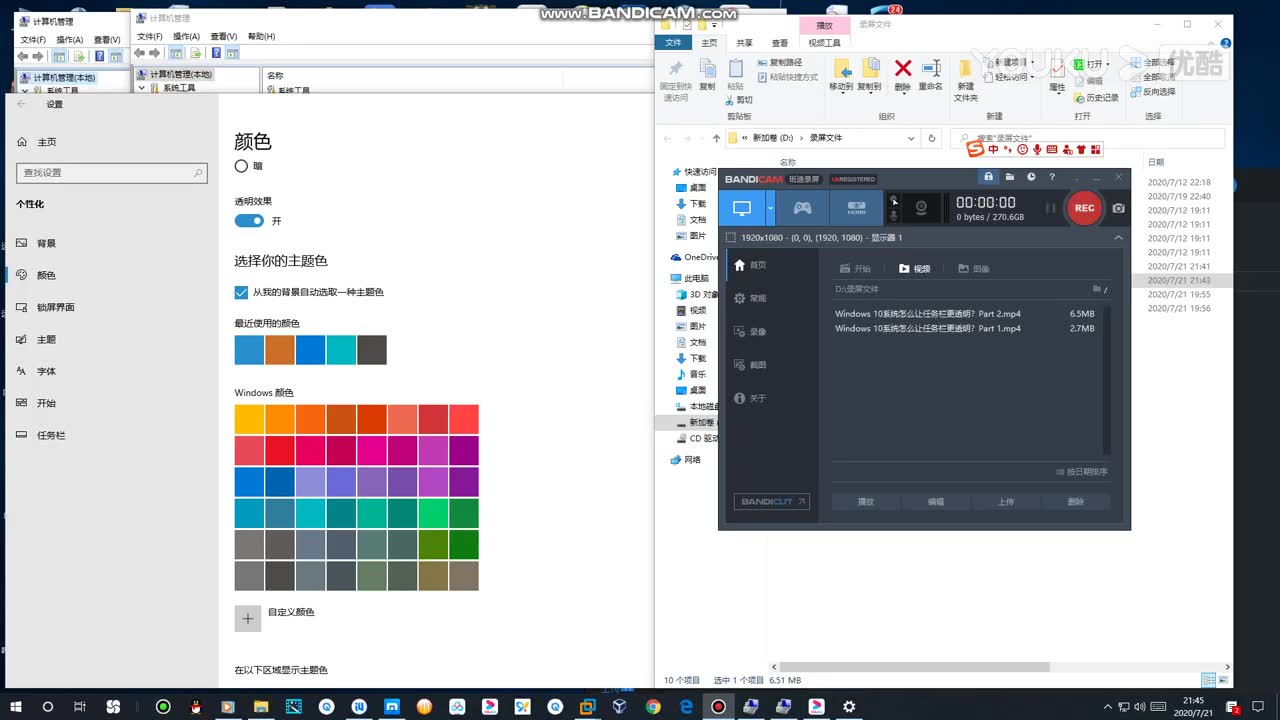The width and height of the screenshot is (1280, 720).
Task: Click the Bandicam 删除 (Delete) button
Action: [x=1076, y=502]
